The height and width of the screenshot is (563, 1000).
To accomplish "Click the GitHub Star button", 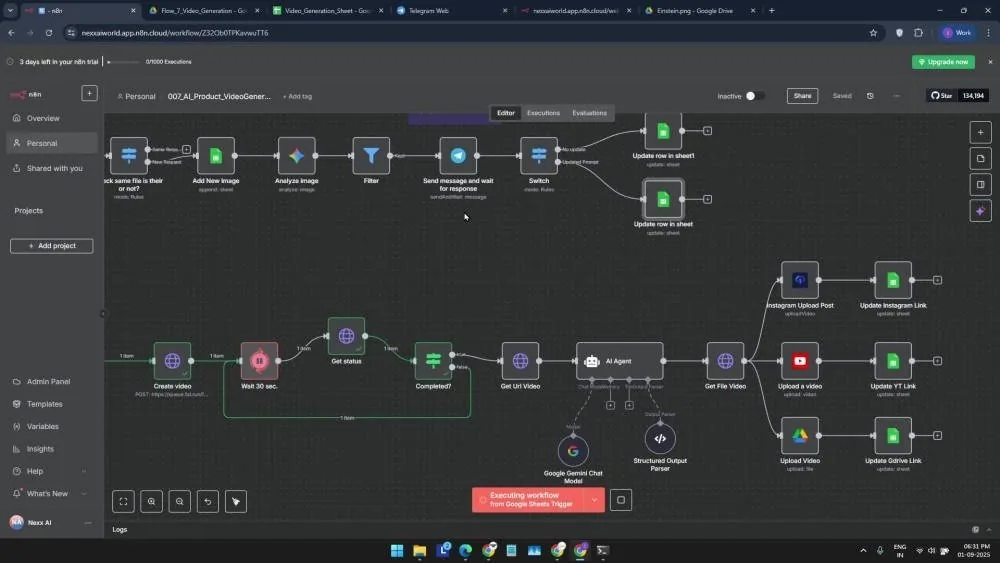I will coord(941,96).
